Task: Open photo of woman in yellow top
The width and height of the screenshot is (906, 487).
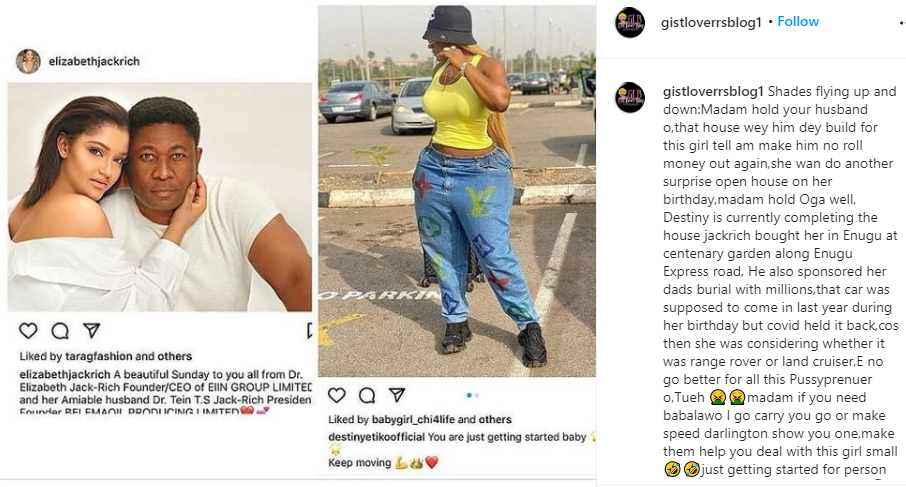Action: point(456,190)
